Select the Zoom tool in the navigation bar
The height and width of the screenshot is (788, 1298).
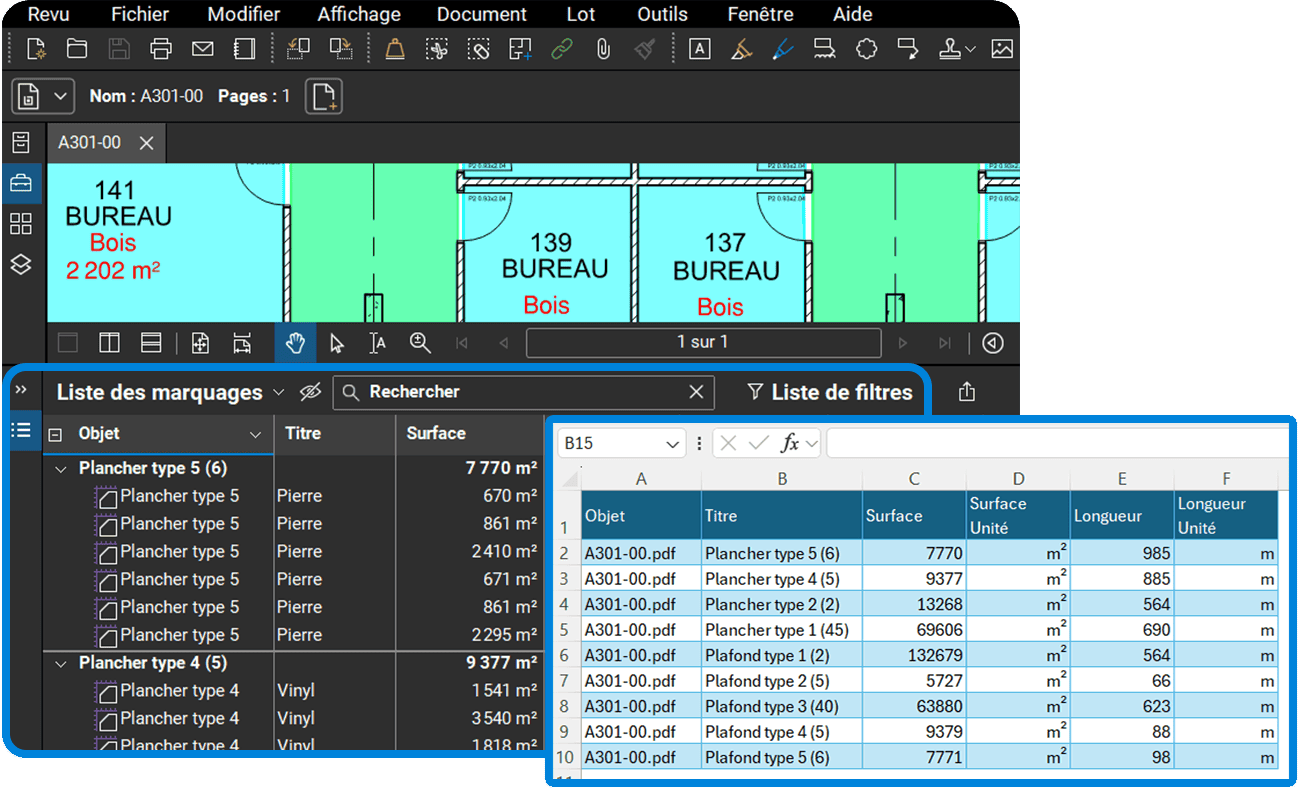[420, 343]
